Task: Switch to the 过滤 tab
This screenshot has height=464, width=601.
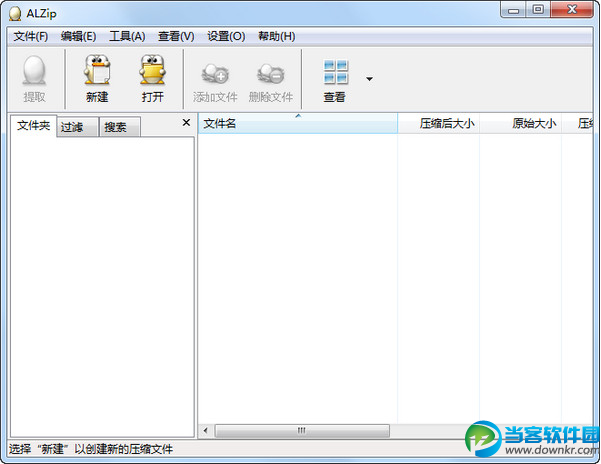Action: coord(77,127)
